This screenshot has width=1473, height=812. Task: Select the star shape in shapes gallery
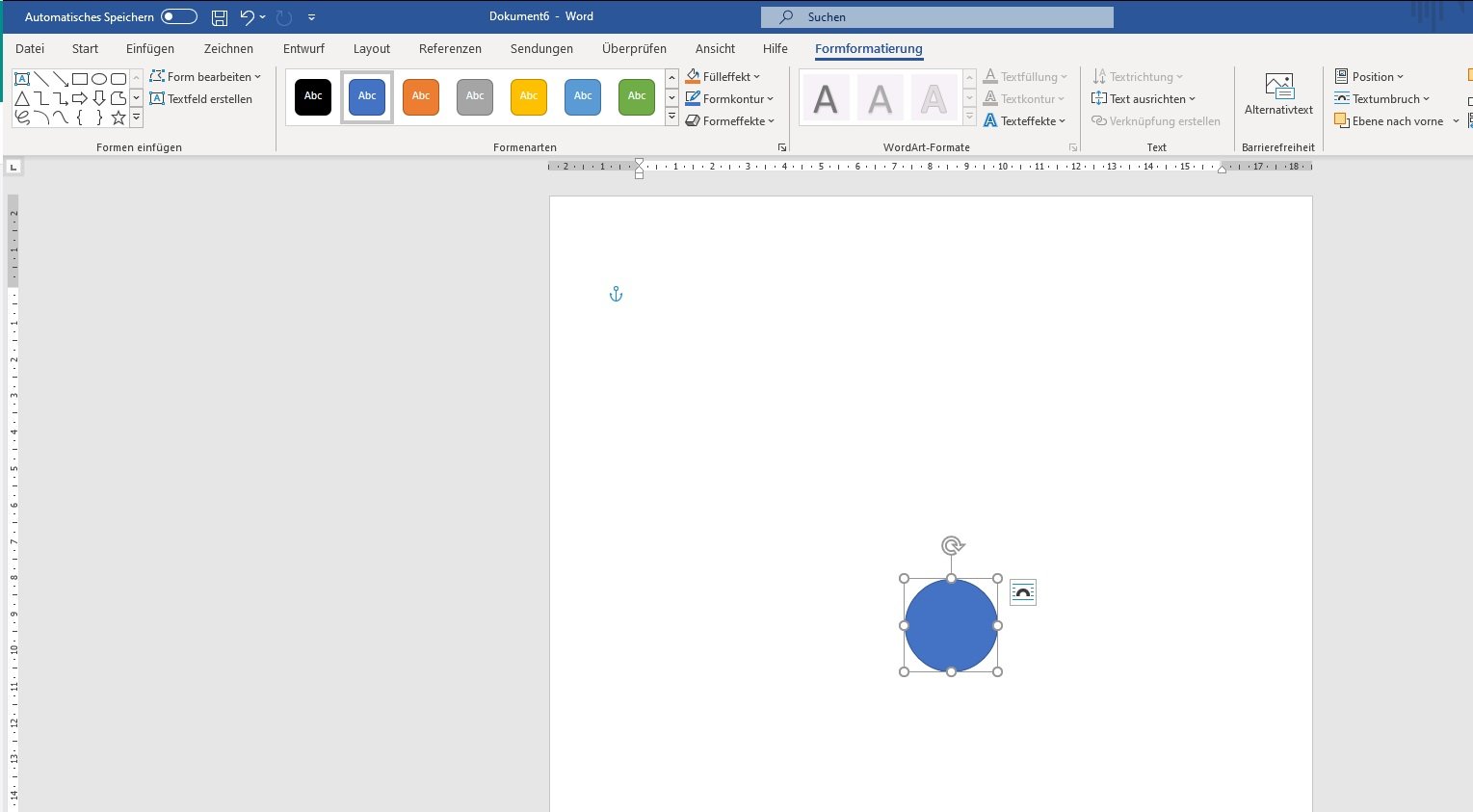click(x=118, y=118)
